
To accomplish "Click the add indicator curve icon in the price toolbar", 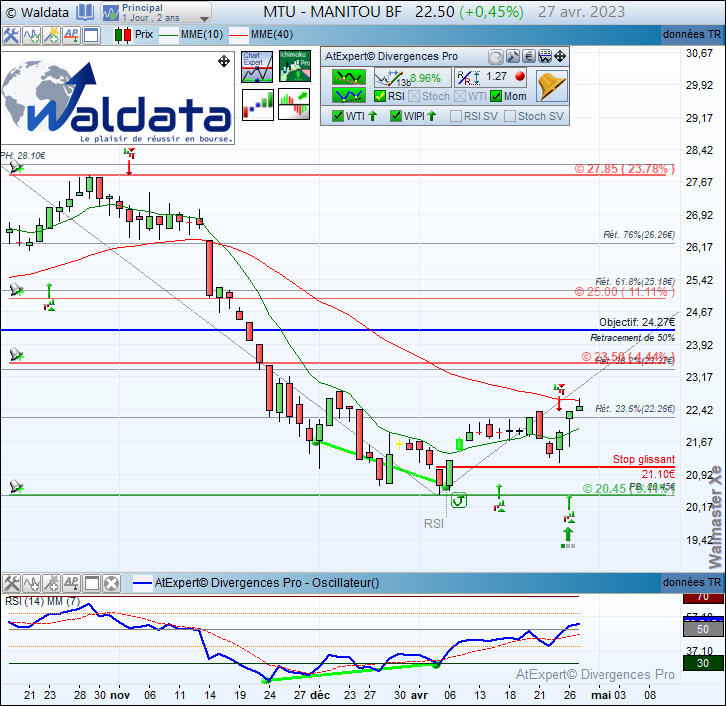I will tap(31, 35).
